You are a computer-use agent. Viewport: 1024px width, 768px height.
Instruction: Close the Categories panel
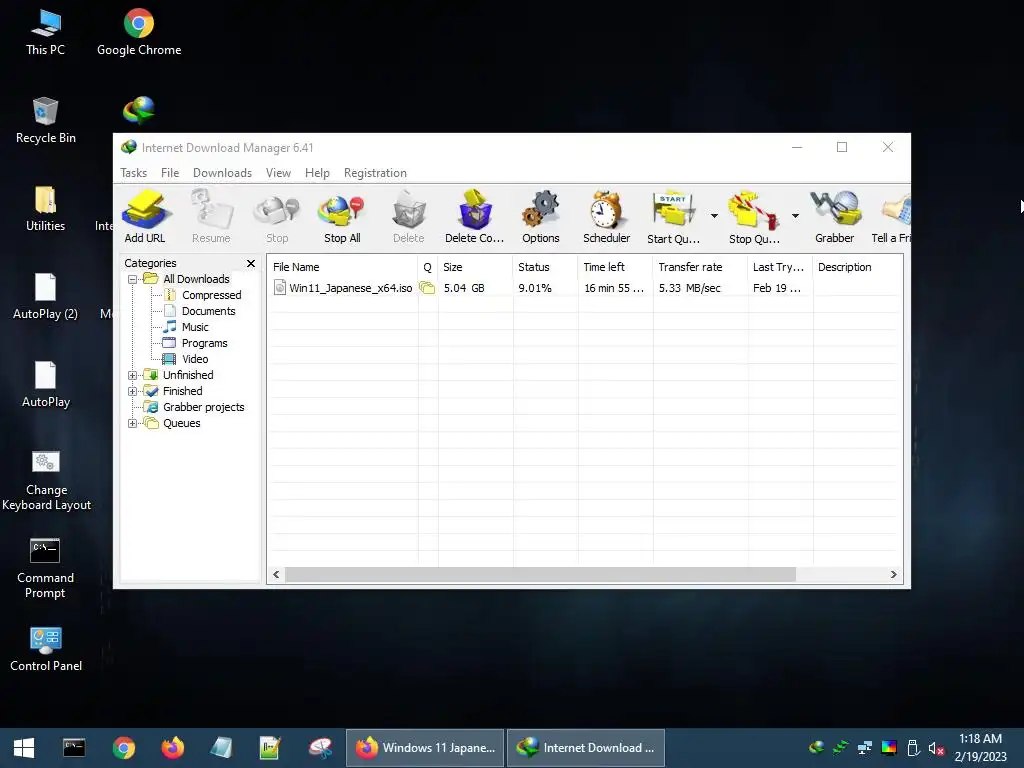coord(251,263)
